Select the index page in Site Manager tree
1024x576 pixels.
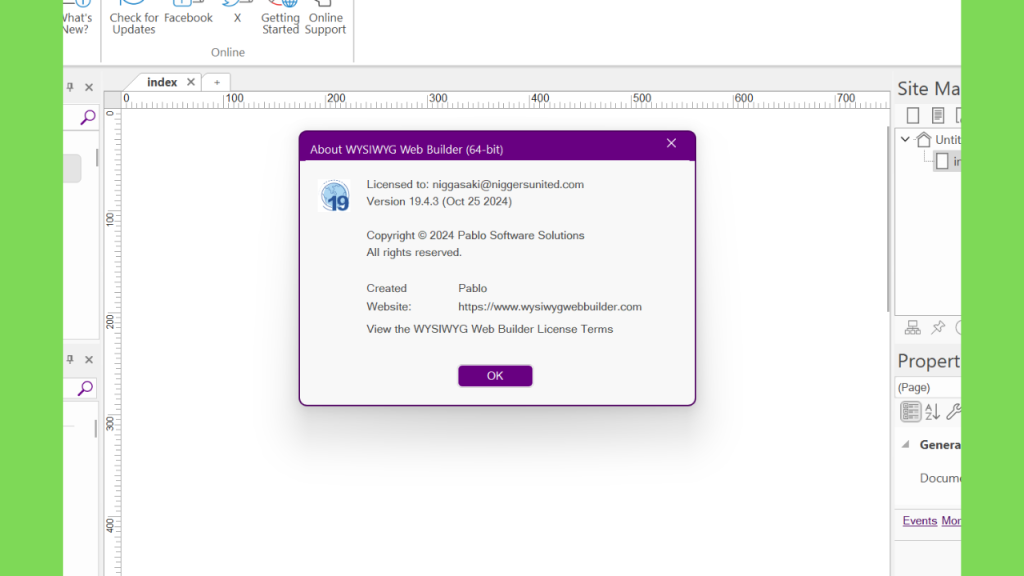(x=948, y=161)
